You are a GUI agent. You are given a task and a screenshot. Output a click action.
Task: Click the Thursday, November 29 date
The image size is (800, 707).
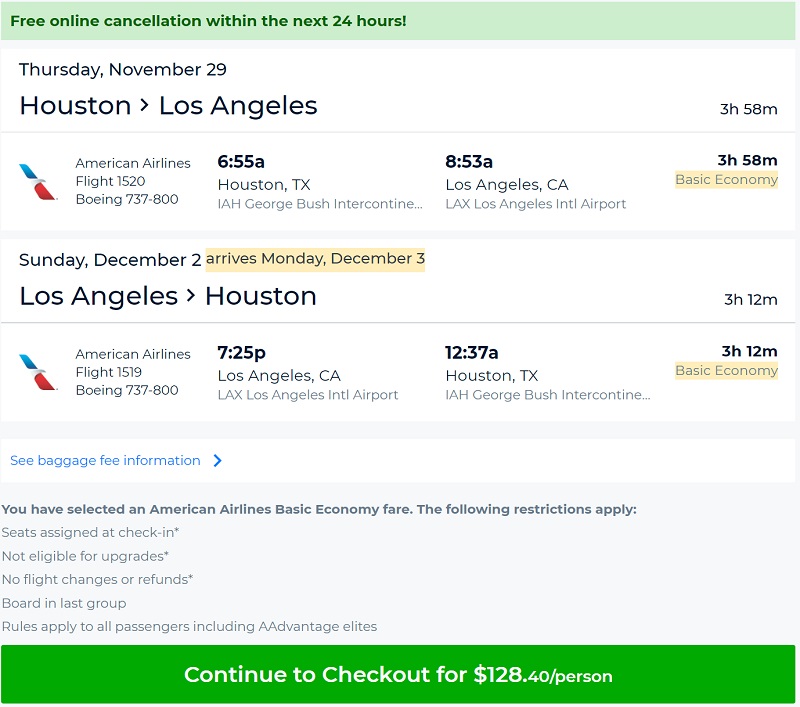123,70
